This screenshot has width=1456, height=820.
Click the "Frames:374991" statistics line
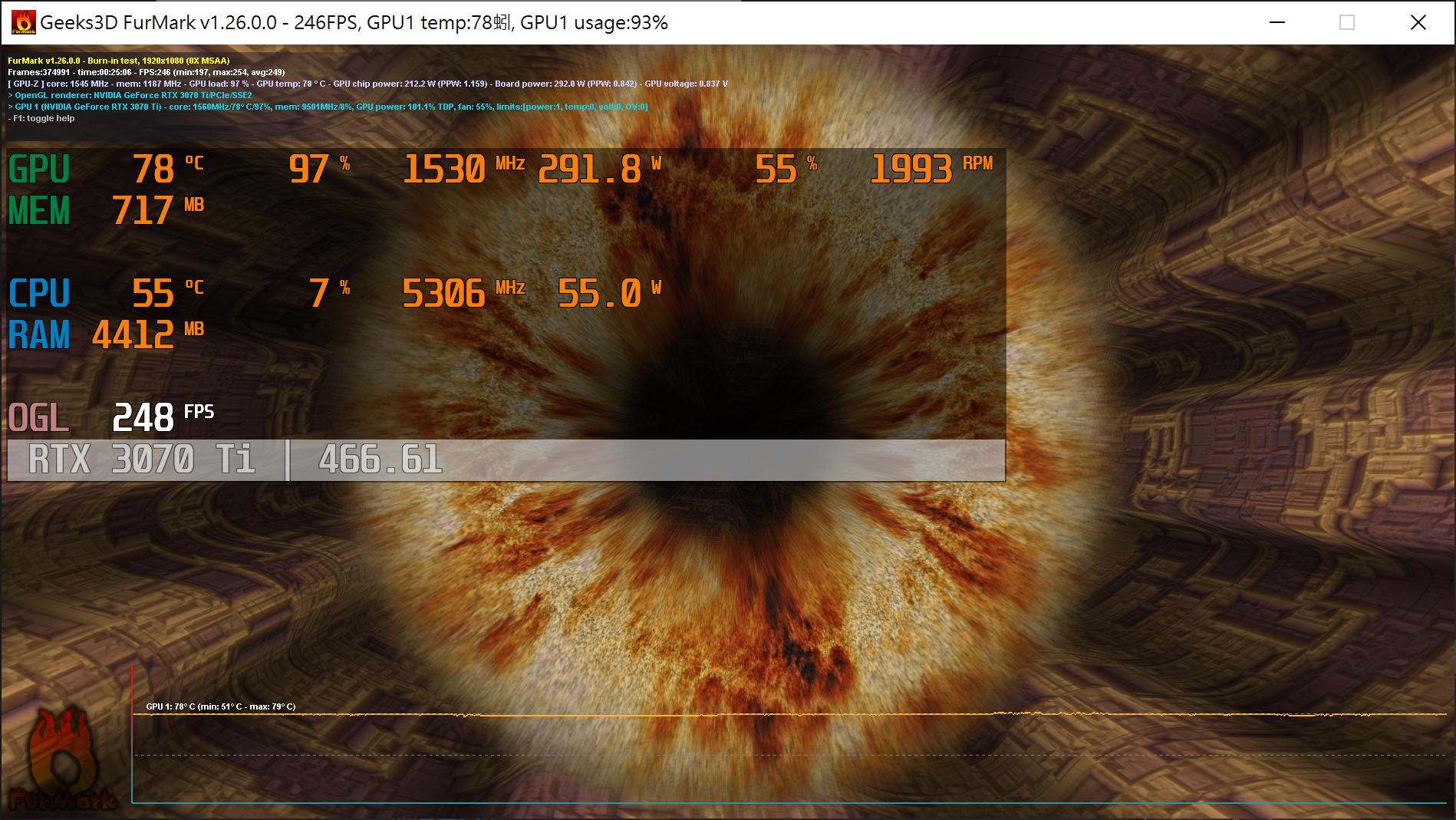pyautogui.click(x=147, y=72)
